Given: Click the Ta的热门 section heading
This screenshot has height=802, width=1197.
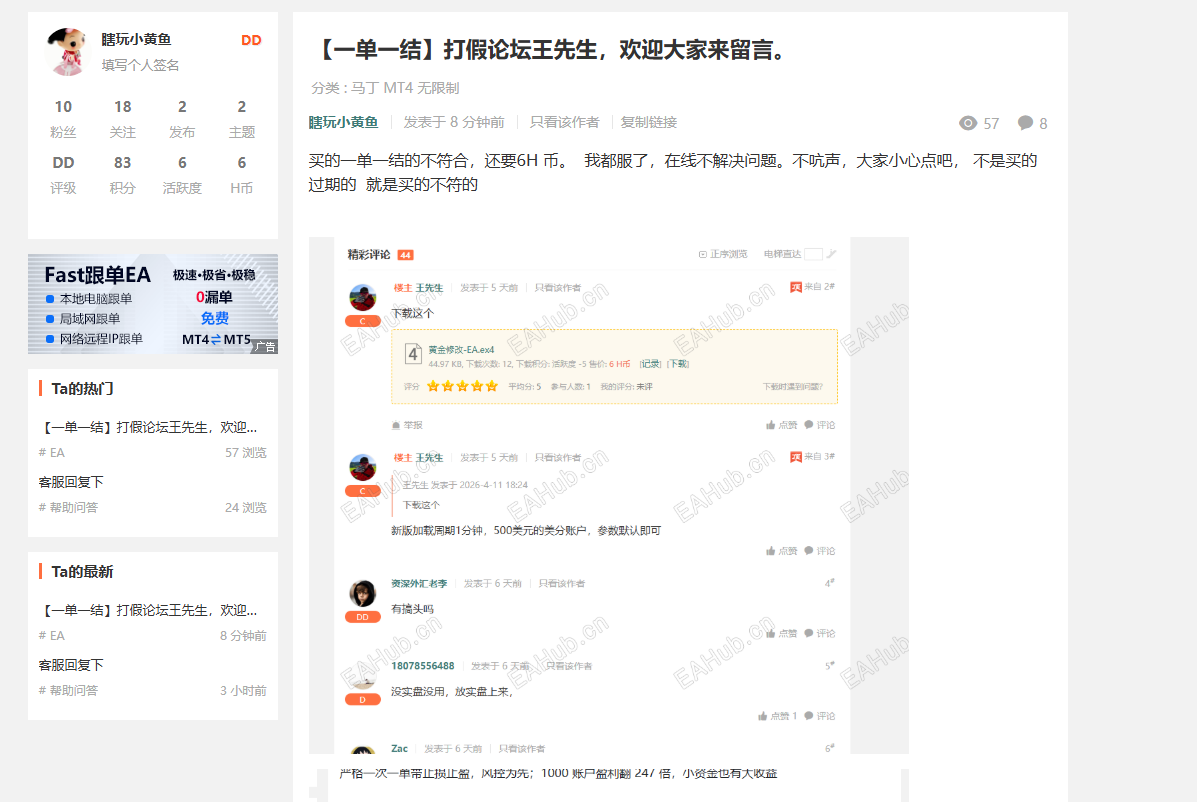Looking at the screenshot, I should click(82, 388).
